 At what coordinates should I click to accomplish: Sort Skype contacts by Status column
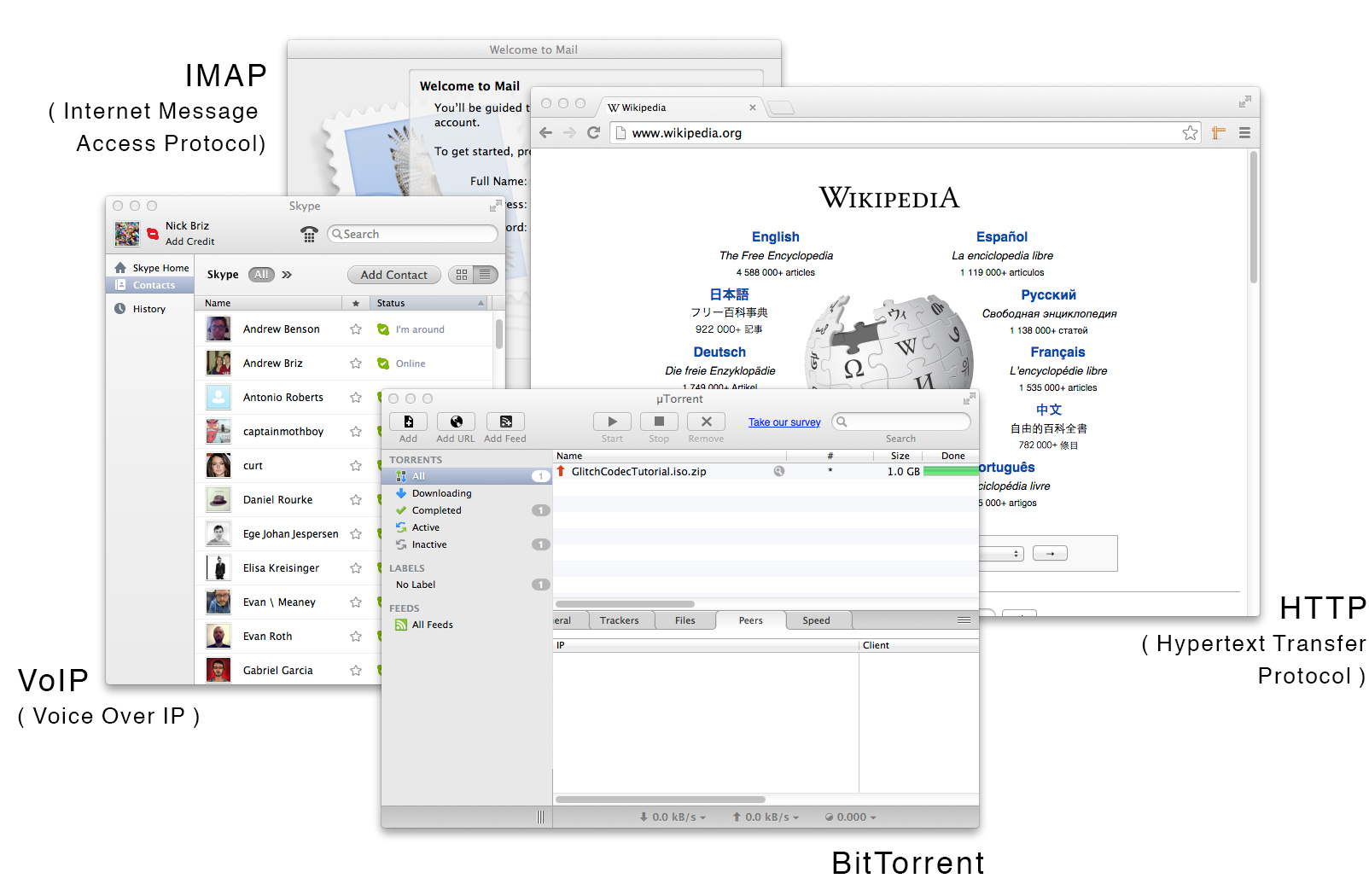[429, 303]
